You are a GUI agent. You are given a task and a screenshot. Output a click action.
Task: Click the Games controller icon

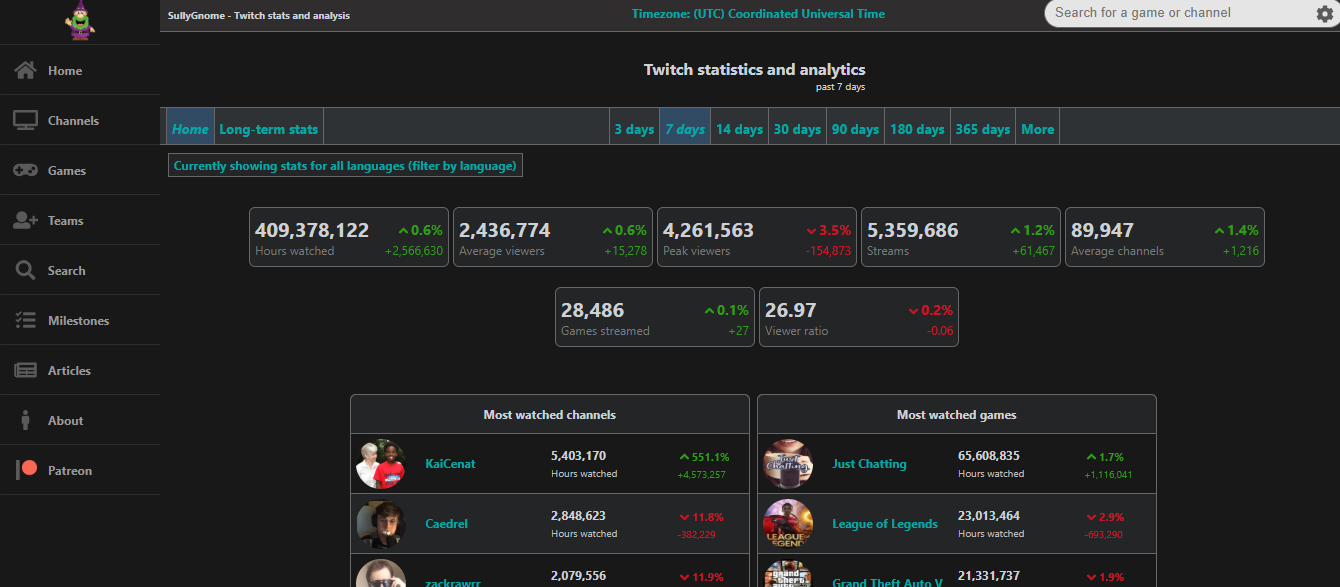[25, 171]
